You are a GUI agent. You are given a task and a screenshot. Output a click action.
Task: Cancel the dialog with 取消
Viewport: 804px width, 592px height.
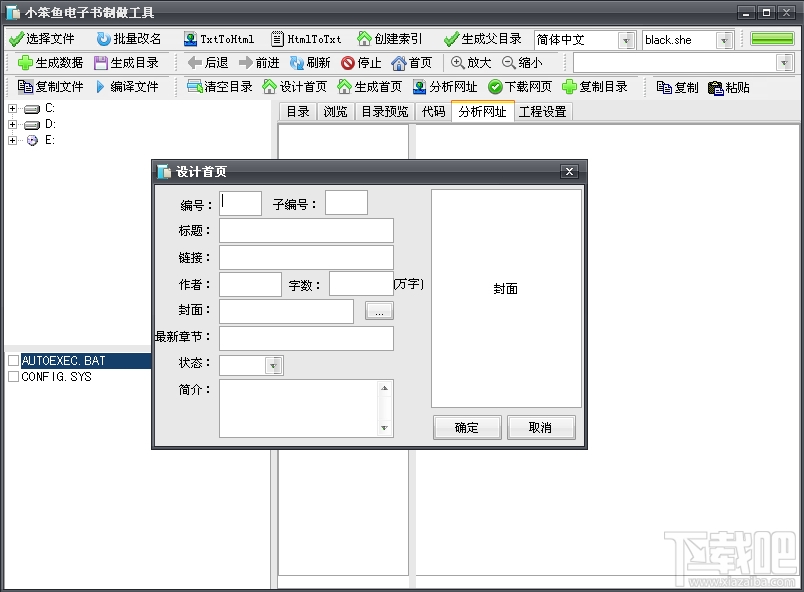pos(541,427)
